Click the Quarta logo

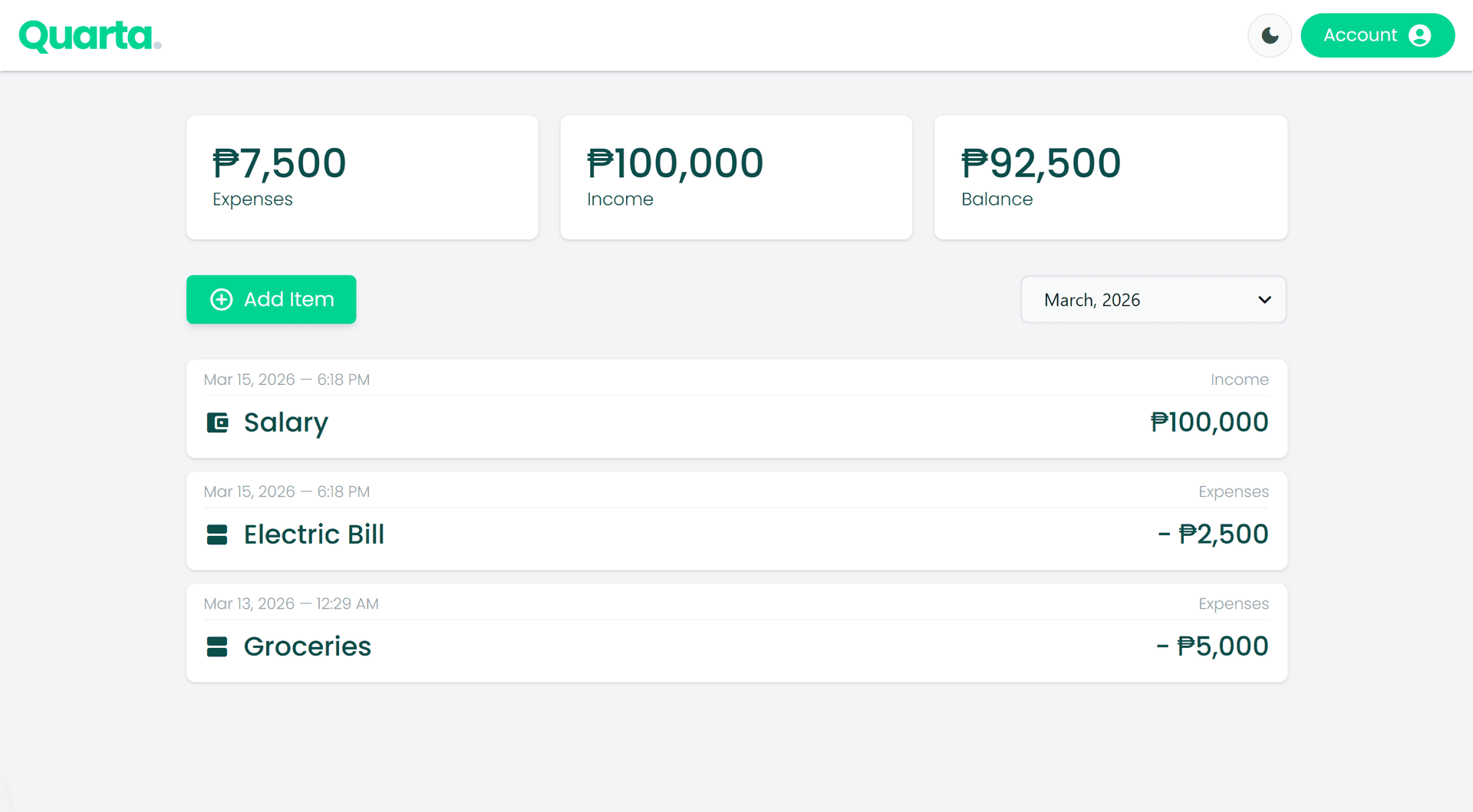[89, 36]
